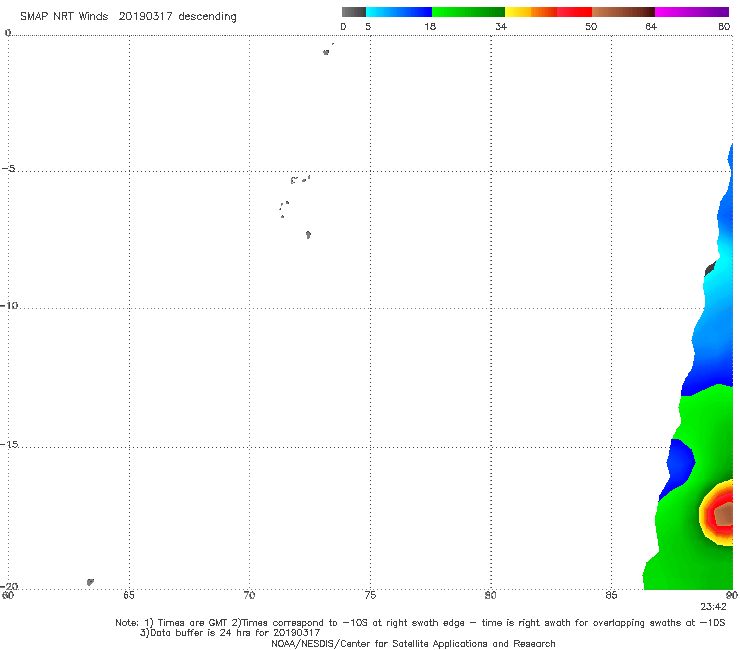Click the brown high-wind storm core

tap(724, 514)
